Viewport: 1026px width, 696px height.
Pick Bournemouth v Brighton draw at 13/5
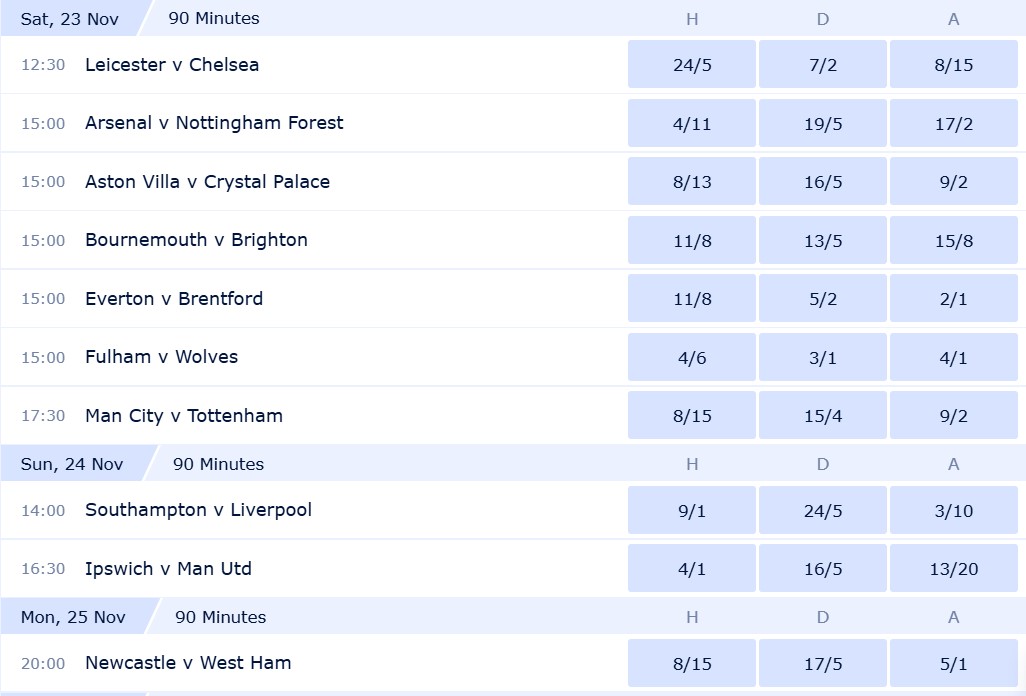[x=823, y=240]
